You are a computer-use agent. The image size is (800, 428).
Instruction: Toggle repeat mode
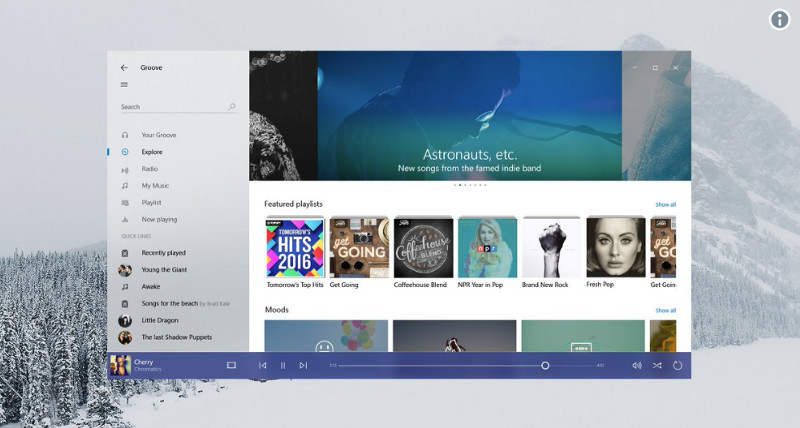(x=678, y=365)
